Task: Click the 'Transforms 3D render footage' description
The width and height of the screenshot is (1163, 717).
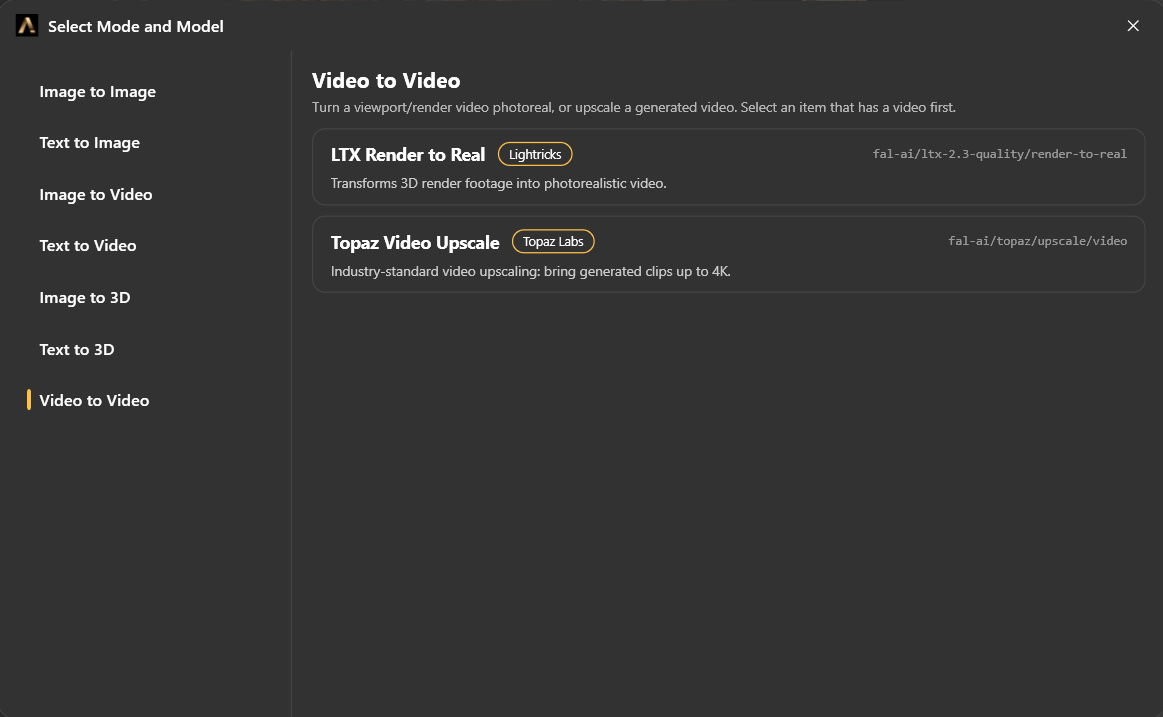Action: coord(498,183)
